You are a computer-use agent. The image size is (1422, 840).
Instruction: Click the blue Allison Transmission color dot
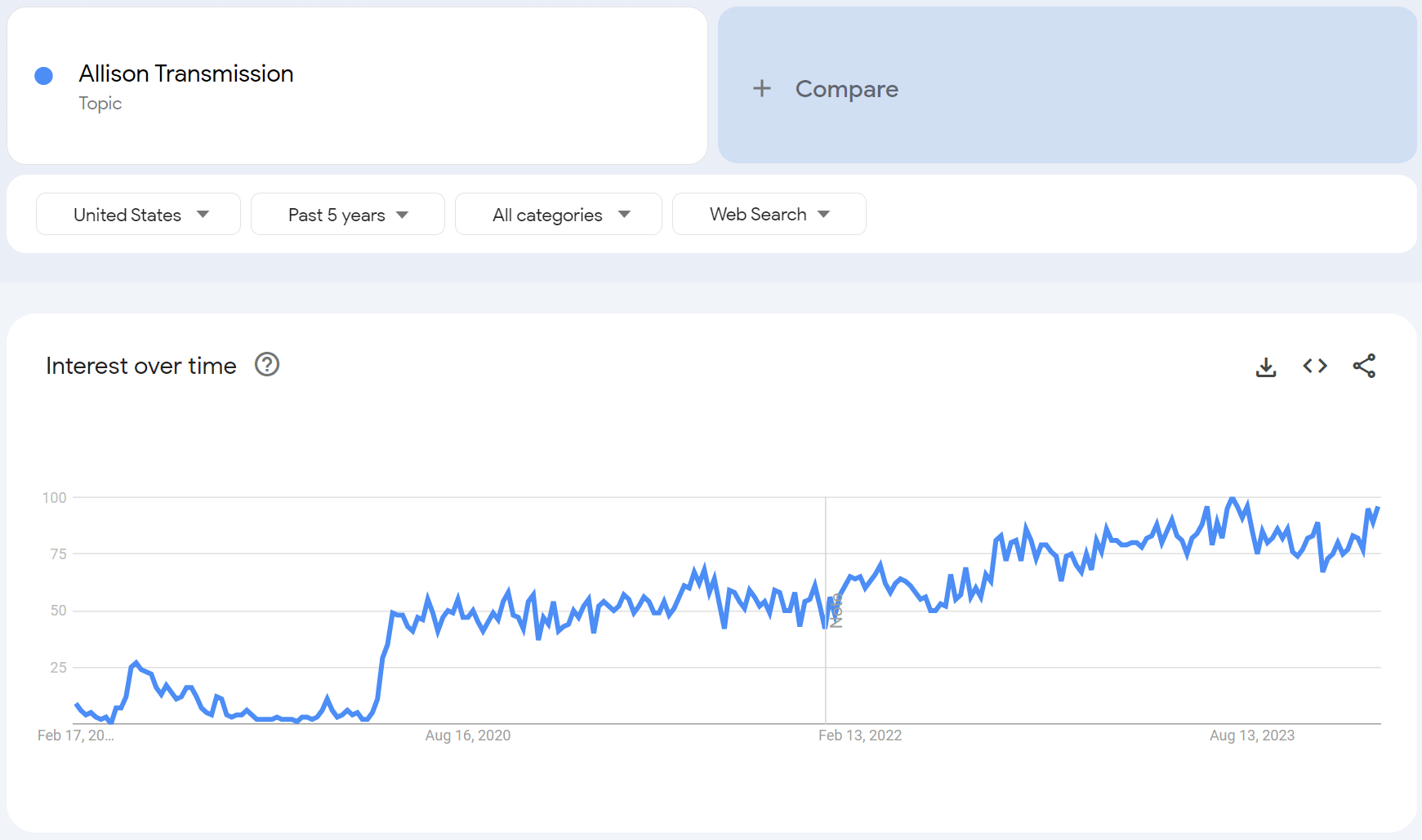pyautogui.click(x=44, y=76)
